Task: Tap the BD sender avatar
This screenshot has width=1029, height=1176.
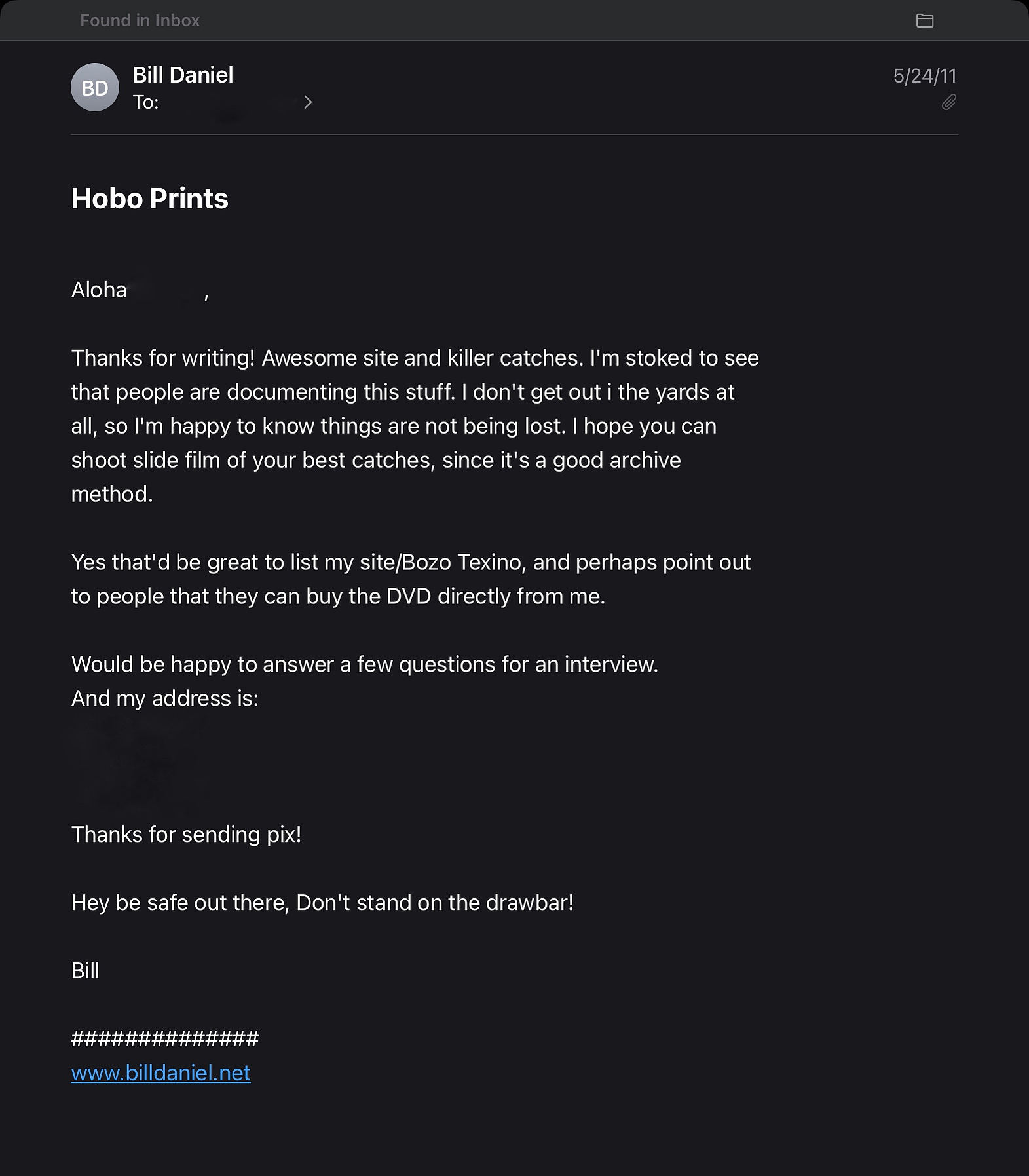Action: tap(95, 87)
